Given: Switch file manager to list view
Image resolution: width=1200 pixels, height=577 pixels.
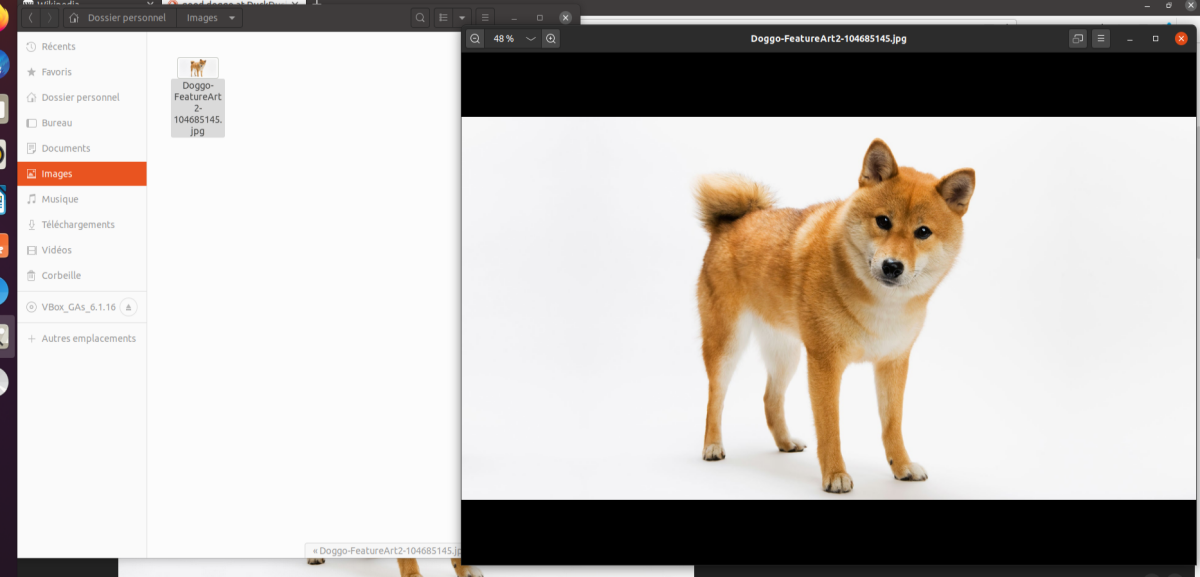Looking at the screenshot, I should pos(444,18).
